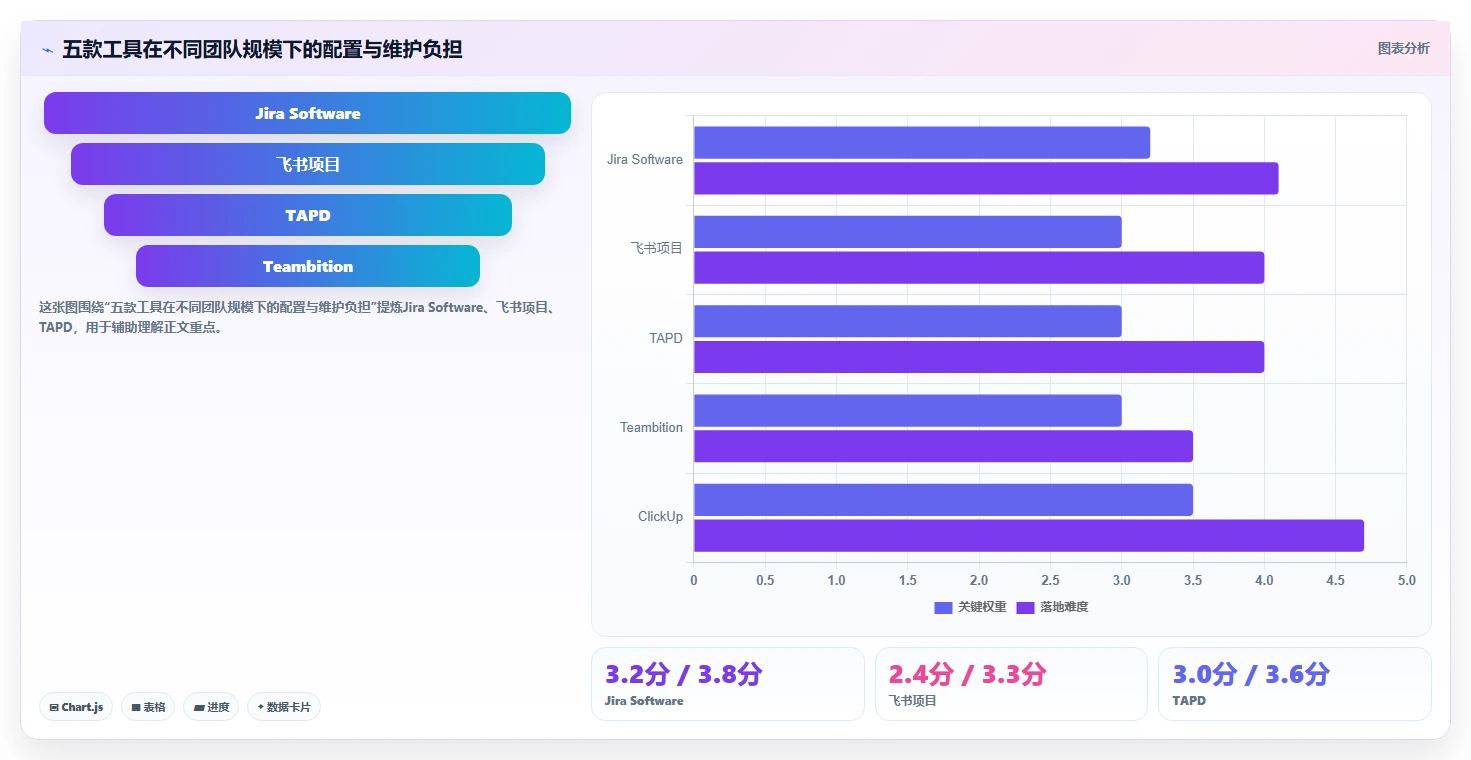
Task: Click the 2.5 tick on the x-axis
Action: (1050, 581)
